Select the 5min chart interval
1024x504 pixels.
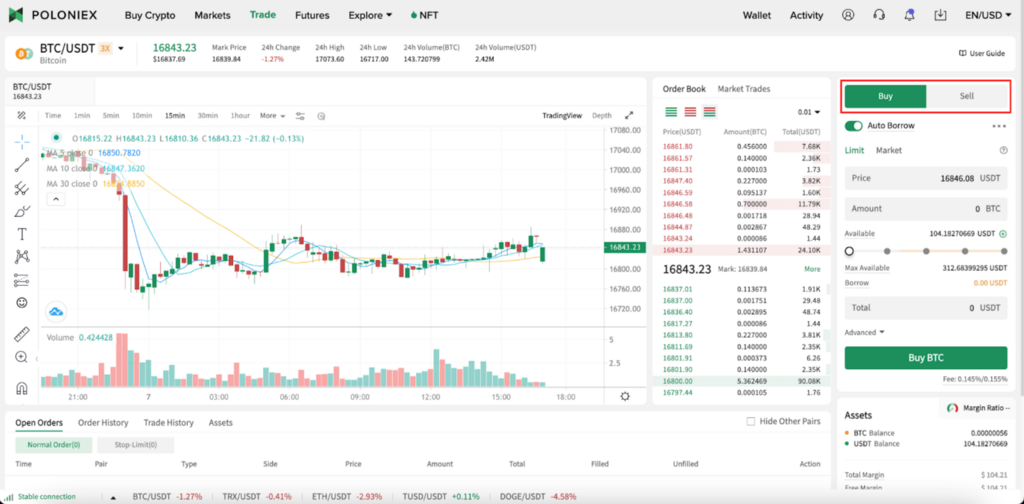tap(110, 116)
